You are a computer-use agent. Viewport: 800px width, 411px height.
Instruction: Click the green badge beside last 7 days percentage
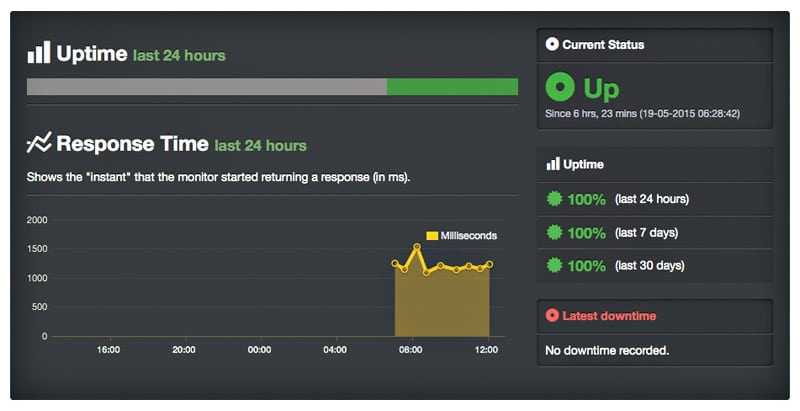point(554,233)
